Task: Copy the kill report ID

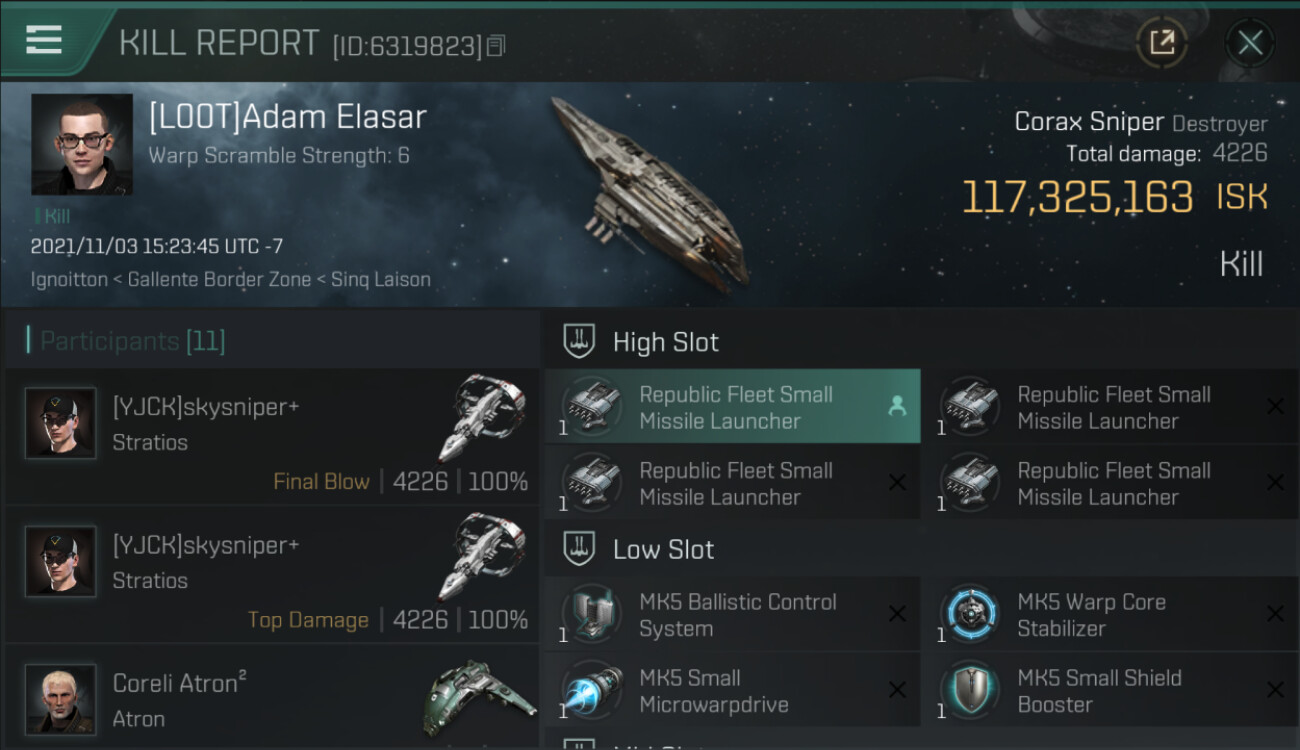Action: pos(497,45)
